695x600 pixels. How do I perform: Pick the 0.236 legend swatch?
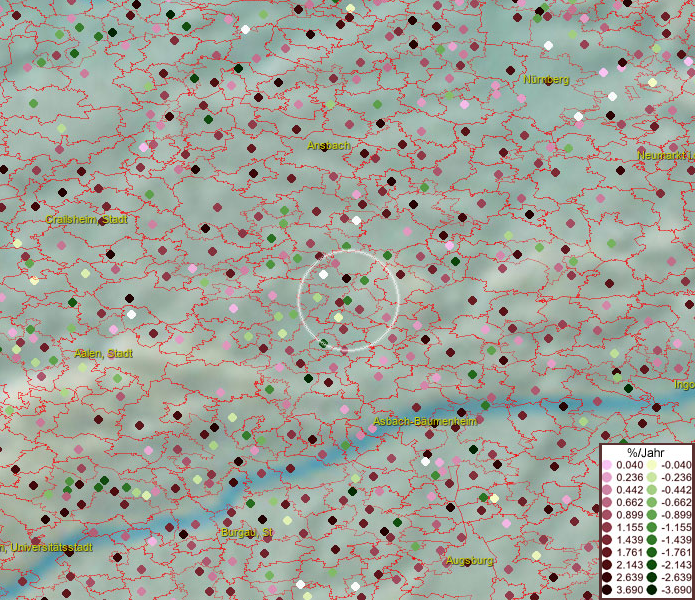[x=607, y=477]
